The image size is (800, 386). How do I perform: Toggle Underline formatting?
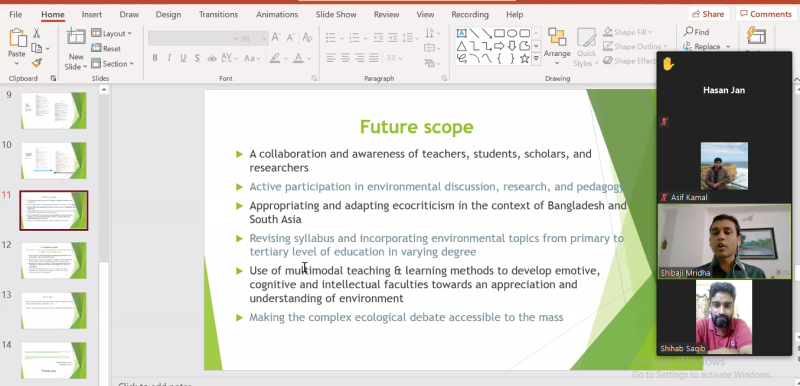[183, 58]
